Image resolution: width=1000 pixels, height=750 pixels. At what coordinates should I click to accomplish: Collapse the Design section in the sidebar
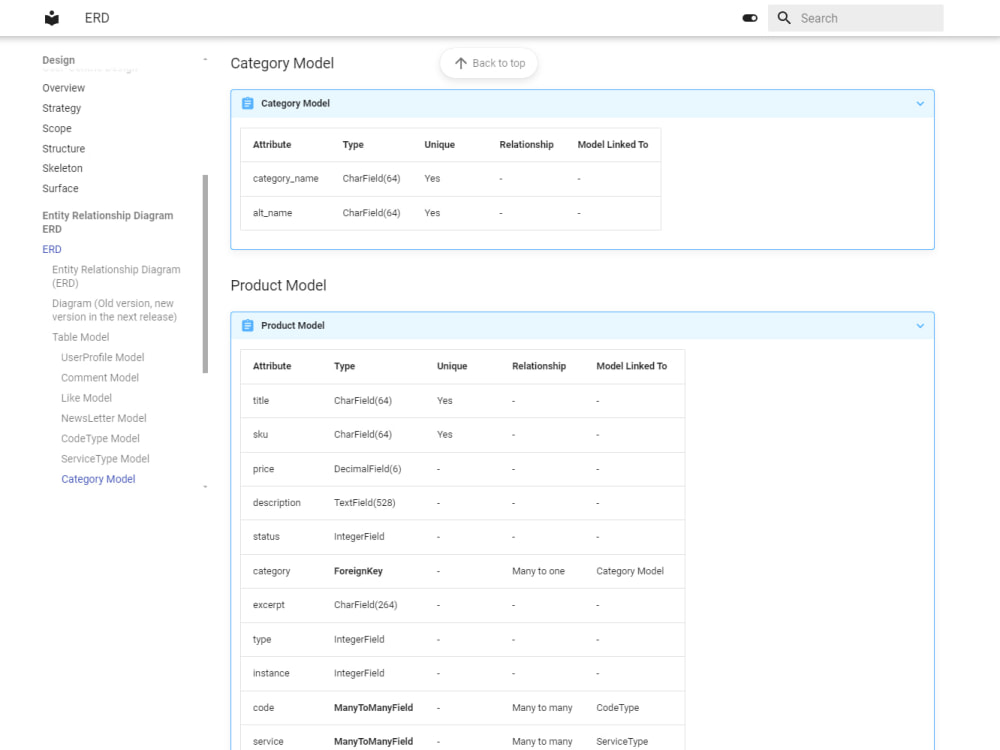(206, 58)
